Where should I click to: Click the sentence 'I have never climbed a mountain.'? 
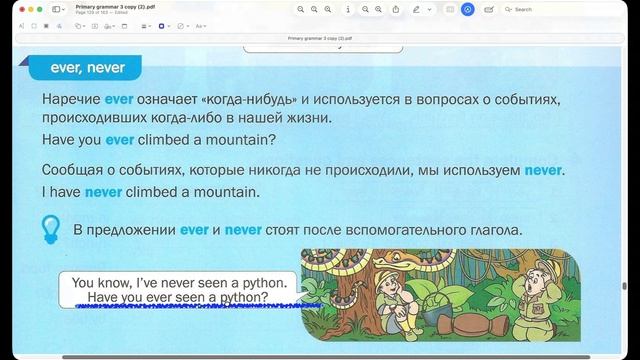(x=151, y=192)
